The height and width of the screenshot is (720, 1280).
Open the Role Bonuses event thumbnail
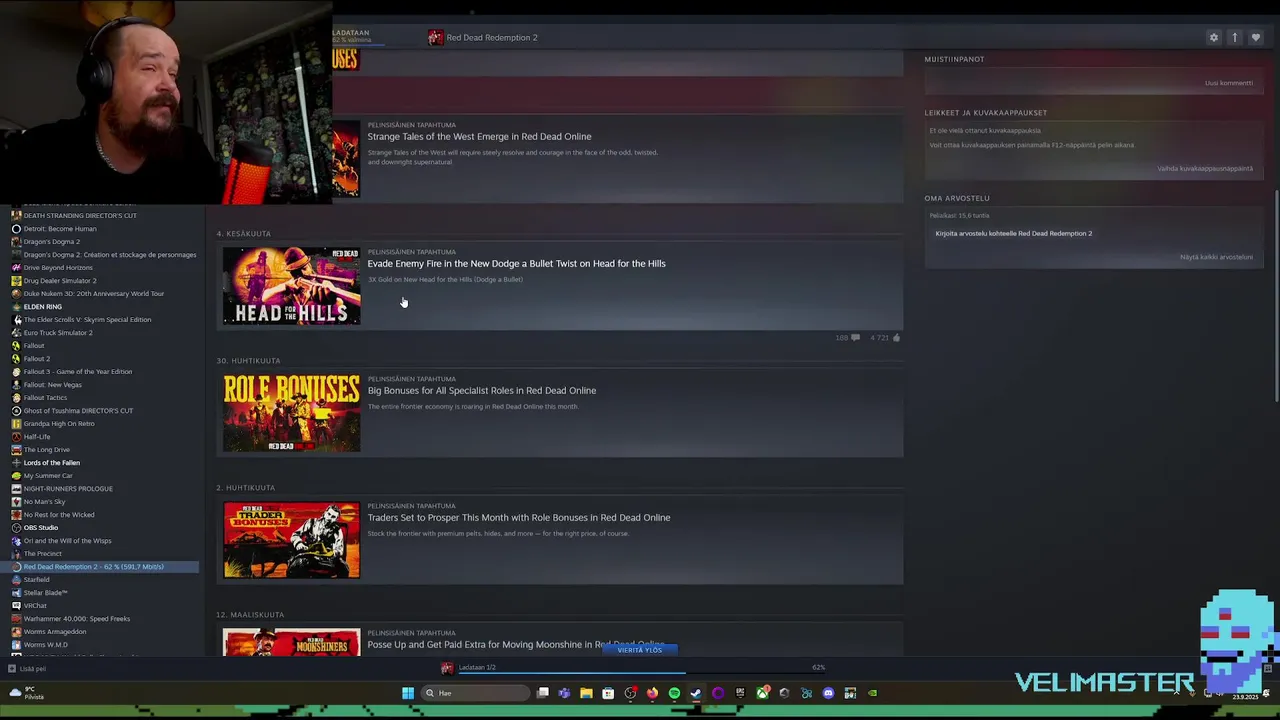point(291,413)
